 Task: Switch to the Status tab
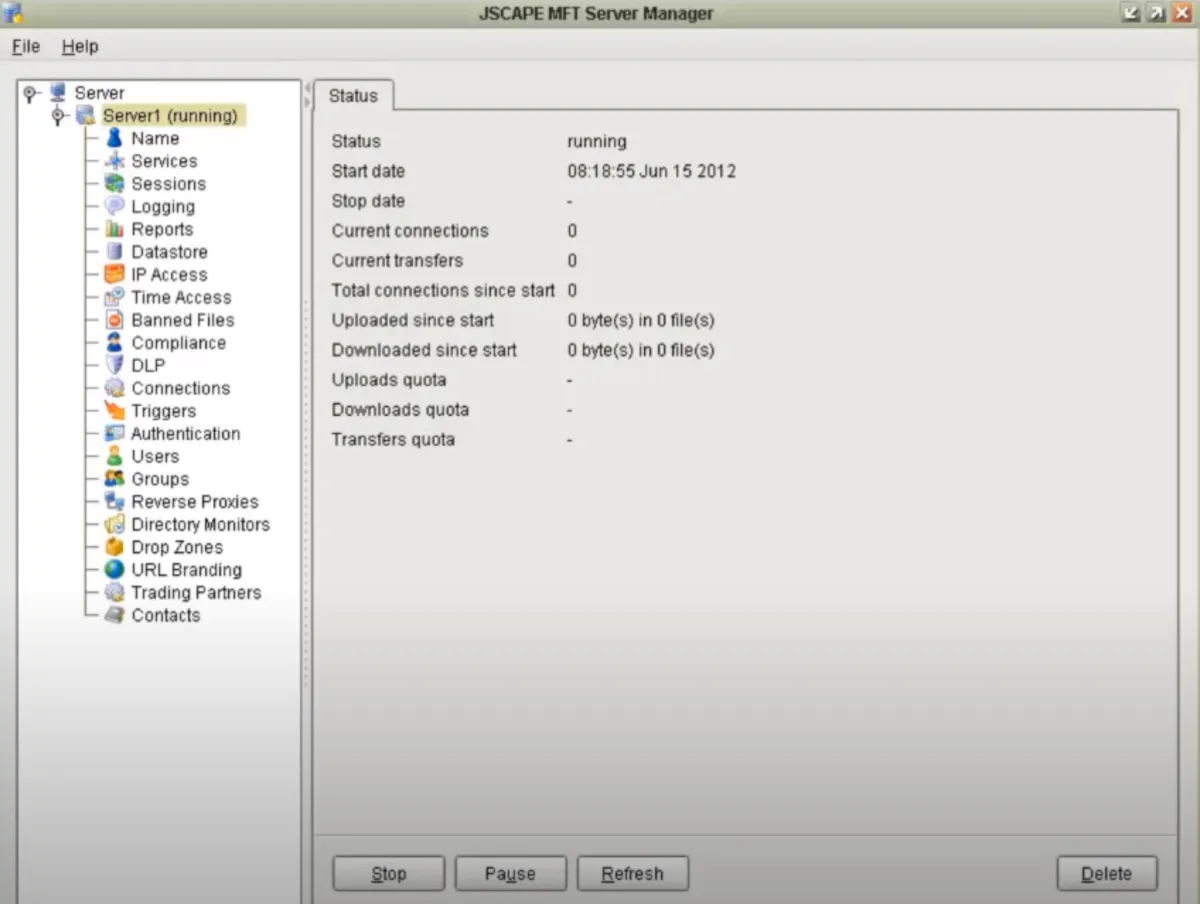point(353,96)
